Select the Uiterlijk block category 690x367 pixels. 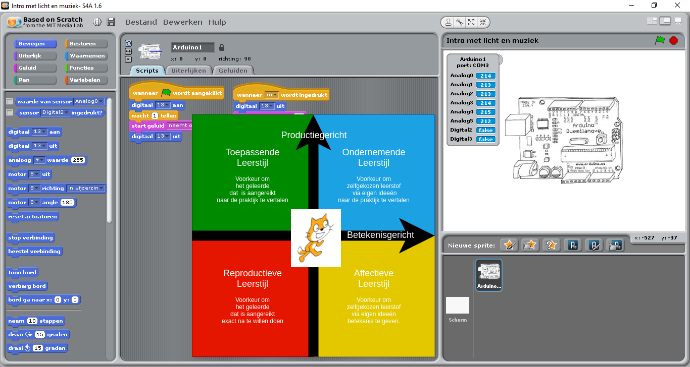point(35,56)
